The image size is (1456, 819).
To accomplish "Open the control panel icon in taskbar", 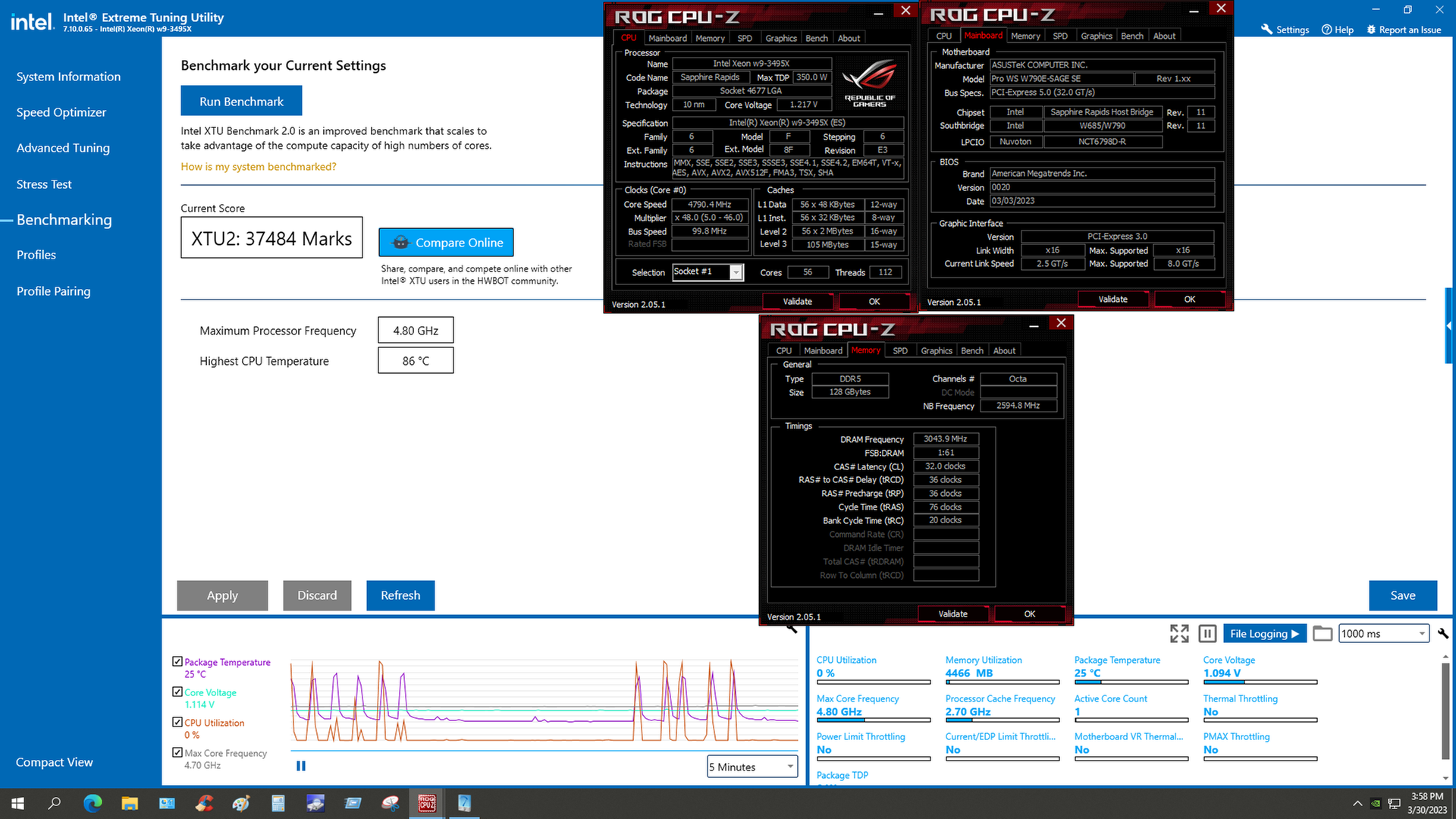I will click(167, 803).
